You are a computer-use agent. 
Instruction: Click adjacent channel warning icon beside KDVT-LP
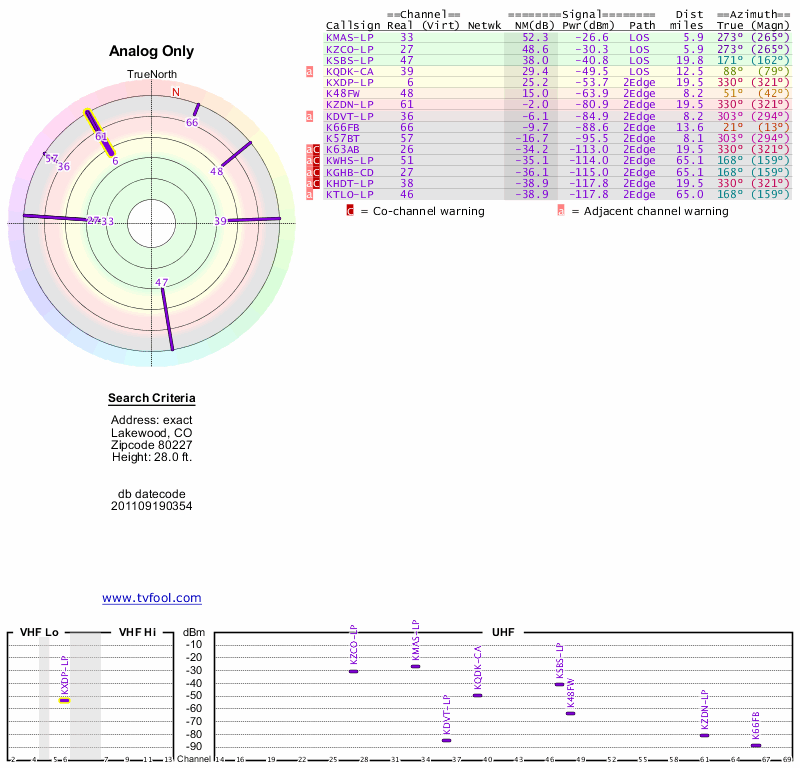point(310,116)
